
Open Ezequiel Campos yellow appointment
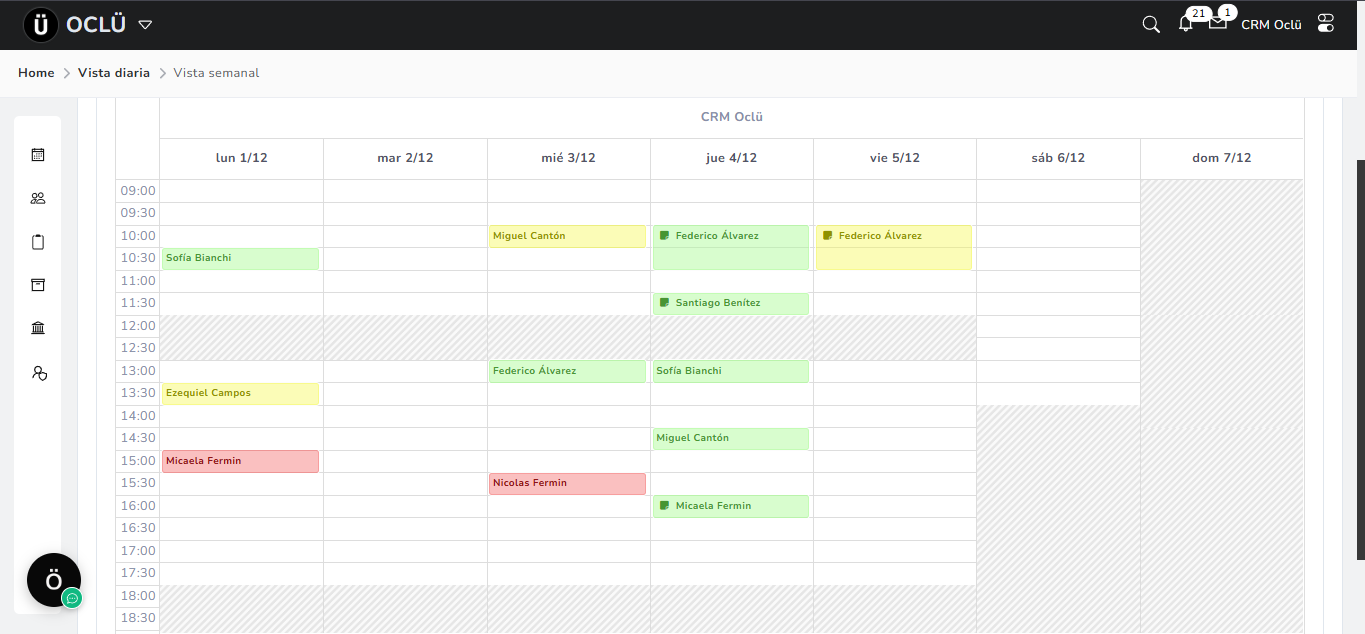click(x=240, y=394)
